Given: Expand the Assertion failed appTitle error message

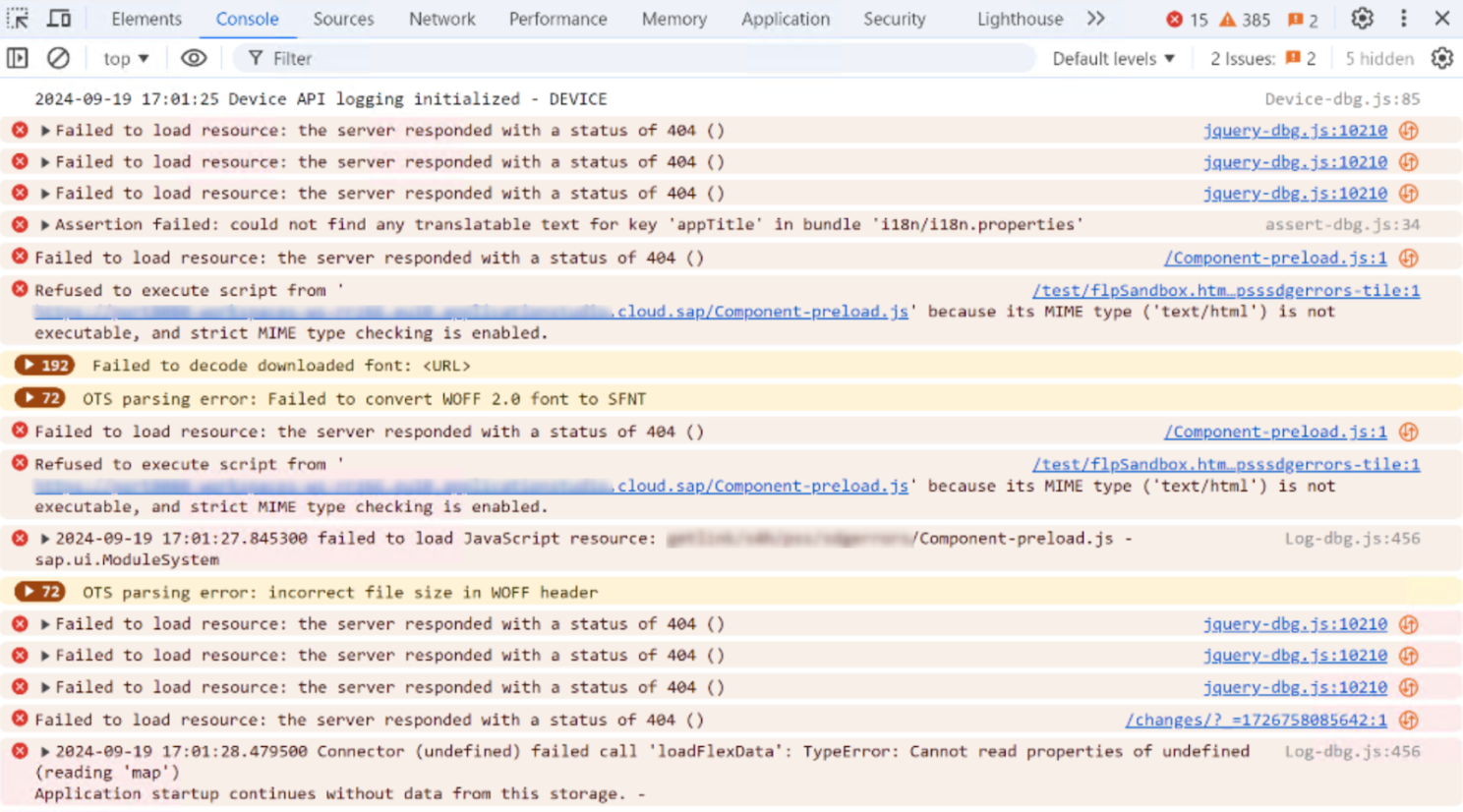Looking at the screenshot, I should pyautogui.click(x=45, y=224).
